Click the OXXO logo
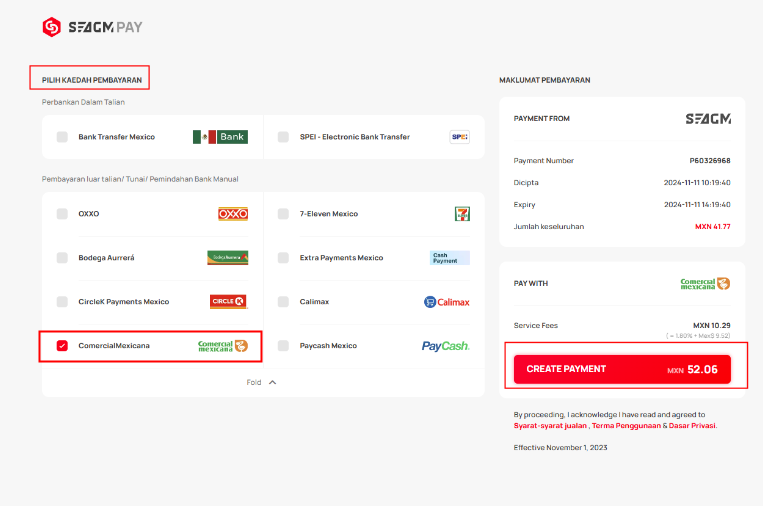The height and width of the screenshot is (506, 763). [x=233, y=214]
